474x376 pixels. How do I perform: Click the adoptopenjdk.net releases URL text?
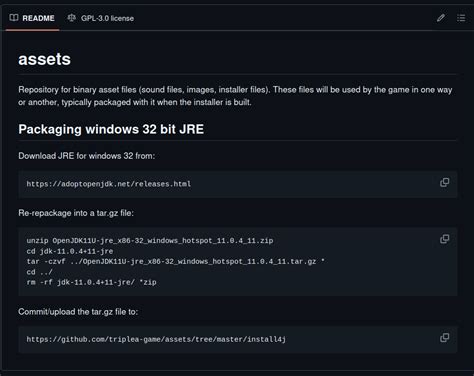click(109, 184)
